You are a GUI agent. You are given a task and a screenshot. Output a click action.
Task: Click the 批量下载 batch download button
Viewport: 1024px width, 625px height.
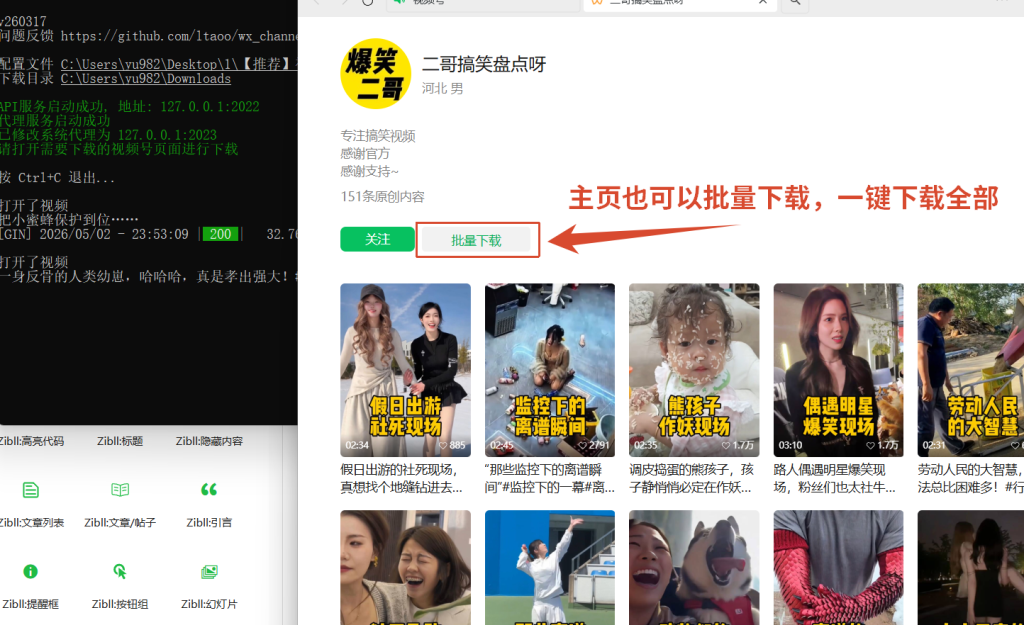[x=476, y=240]
